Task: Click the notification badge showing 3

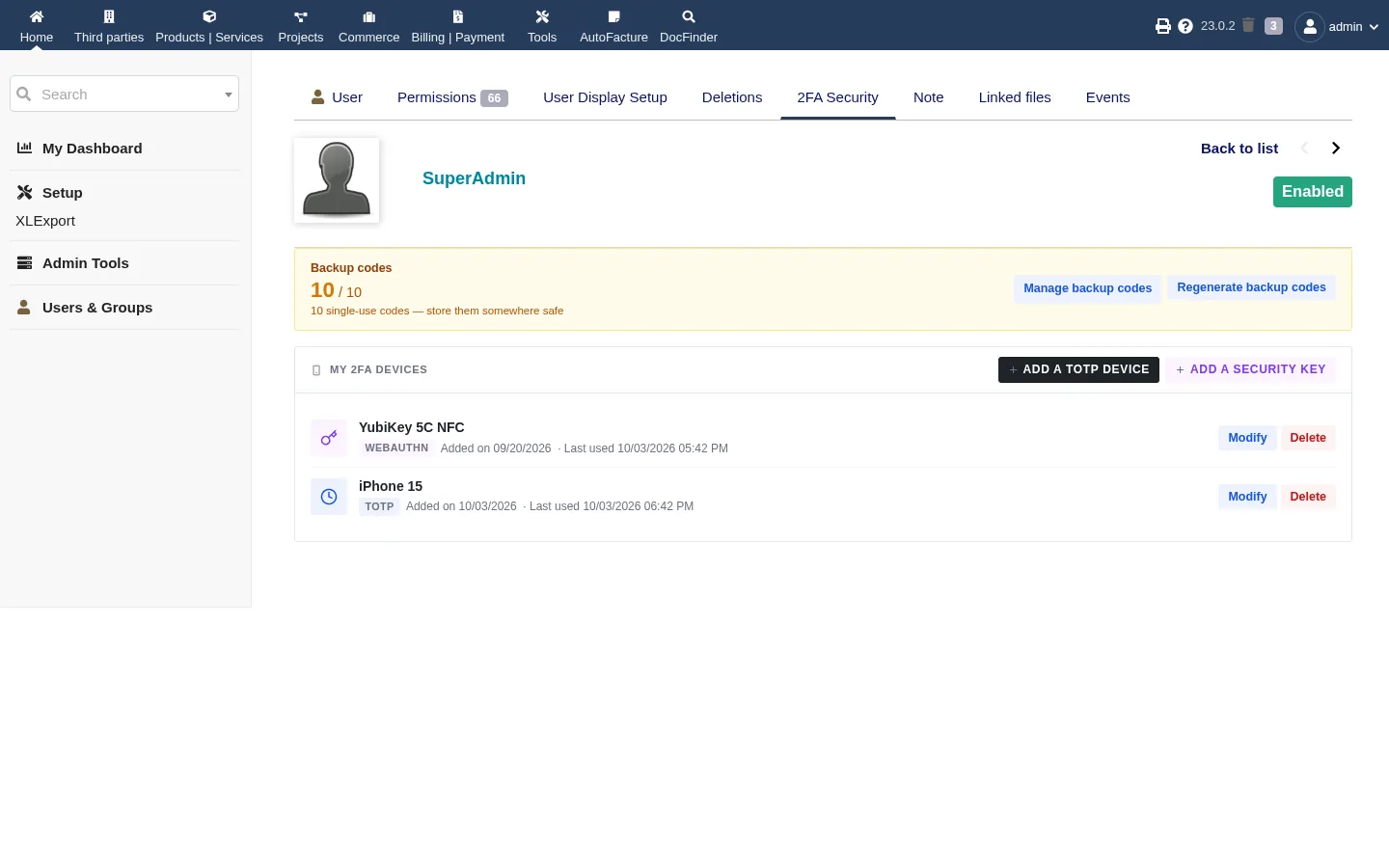Action: [x=1273, y=26]
